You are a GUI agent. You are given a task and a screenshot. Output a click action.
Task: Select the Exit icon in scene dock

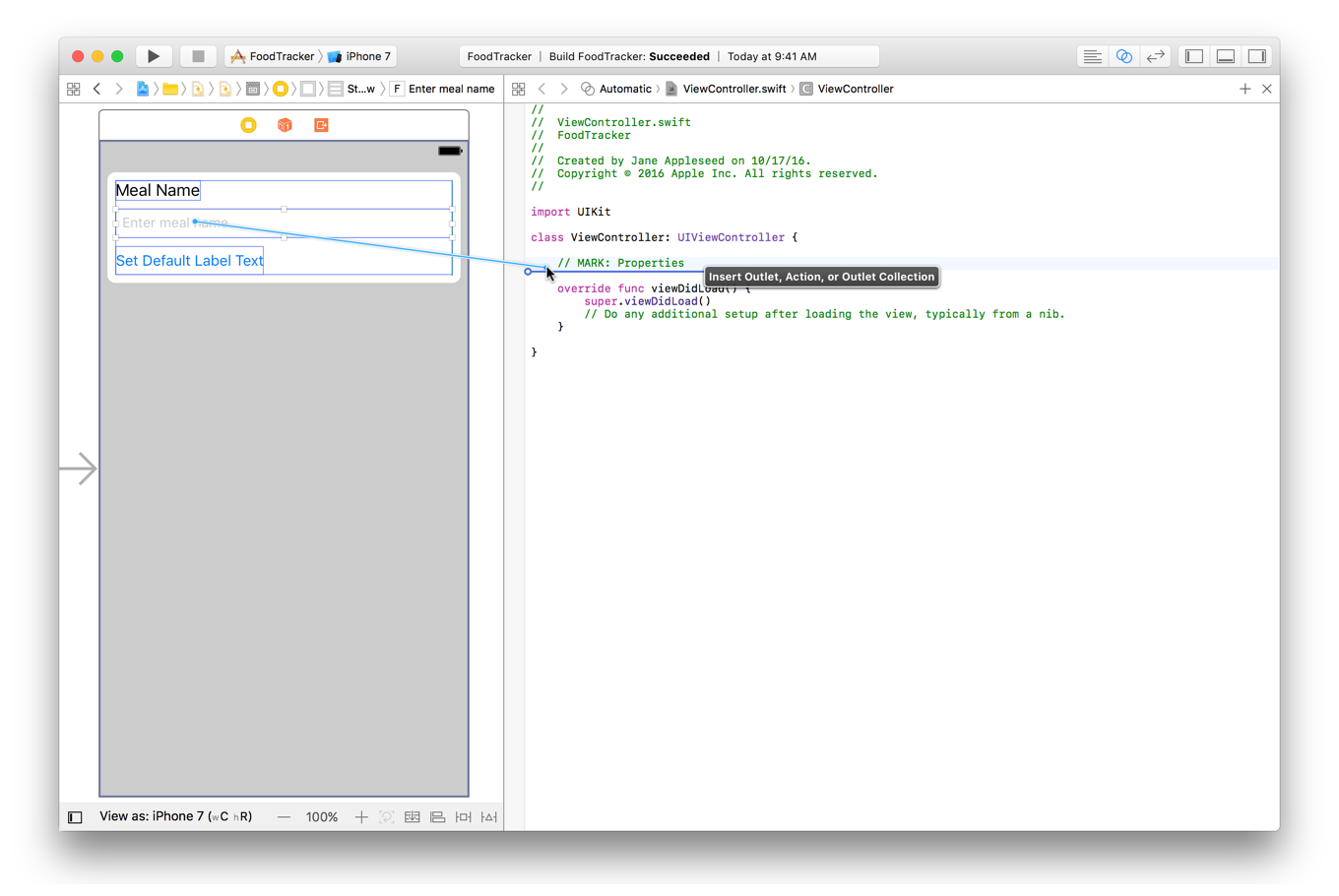(321, 125)
